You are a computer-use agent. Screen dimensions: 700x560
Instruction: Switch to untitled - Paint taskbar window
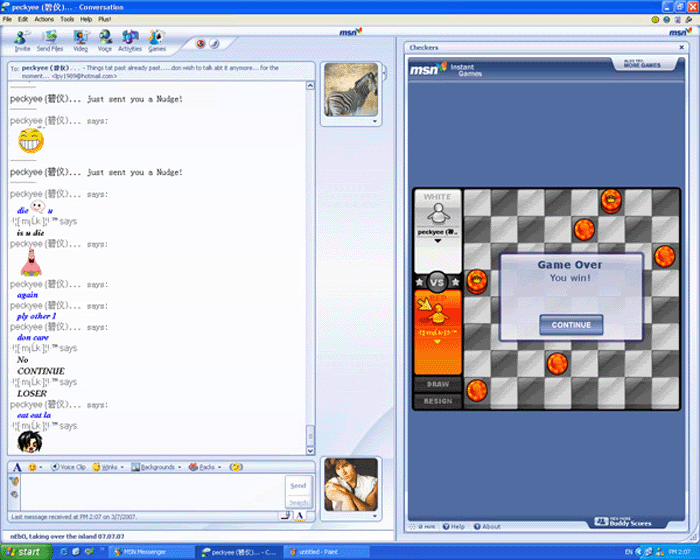328,552
